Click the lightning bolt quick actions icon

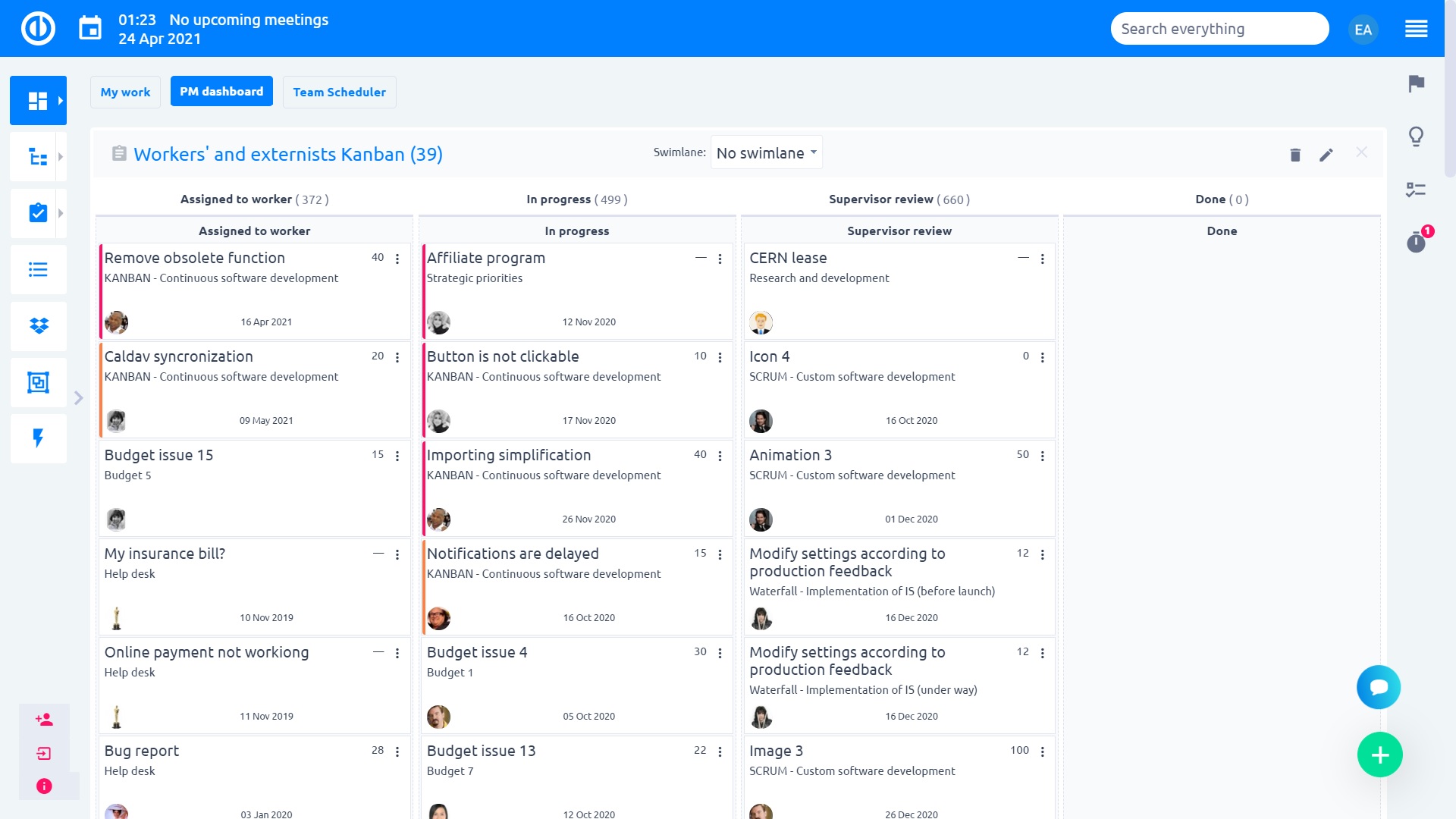(37, 438)
